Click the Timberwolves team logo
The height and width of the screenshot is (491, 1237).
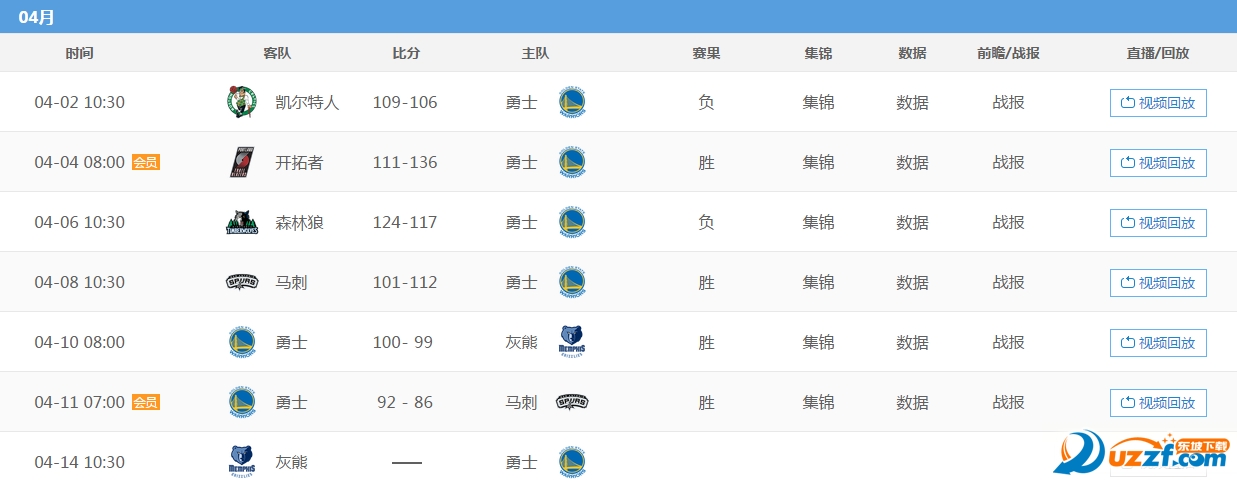pyautogui.click(x=241, y=222)
